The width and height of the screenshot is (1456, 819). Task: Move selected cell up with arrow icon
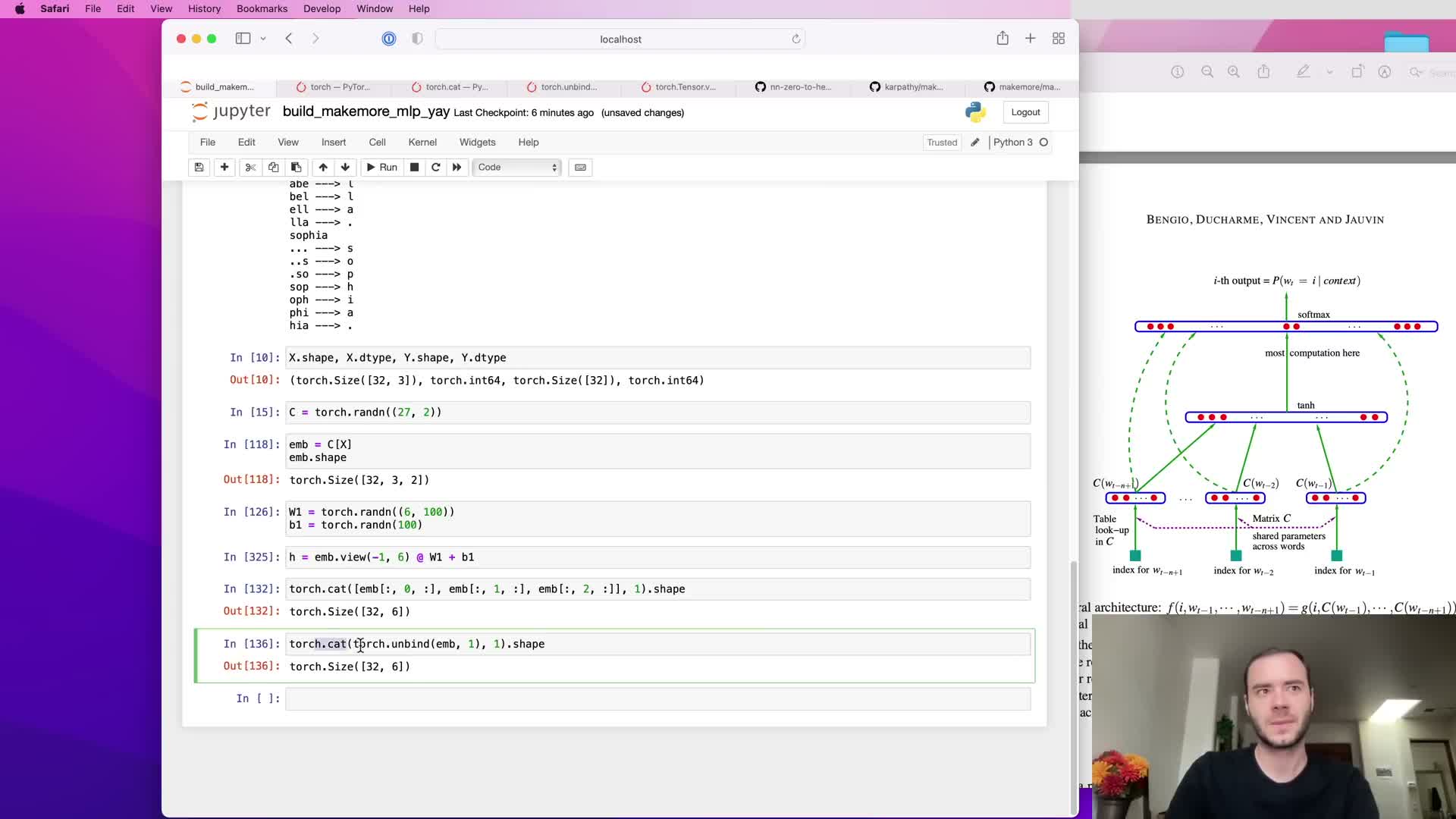pos(323,168)
